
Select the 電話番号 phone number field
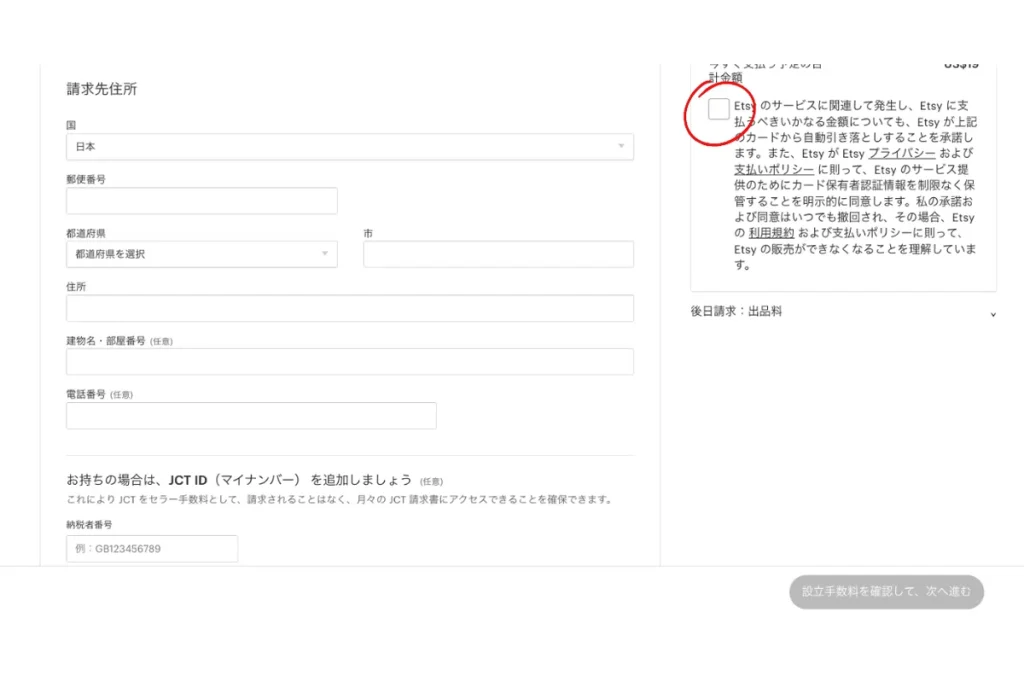[x=251, y=415]
